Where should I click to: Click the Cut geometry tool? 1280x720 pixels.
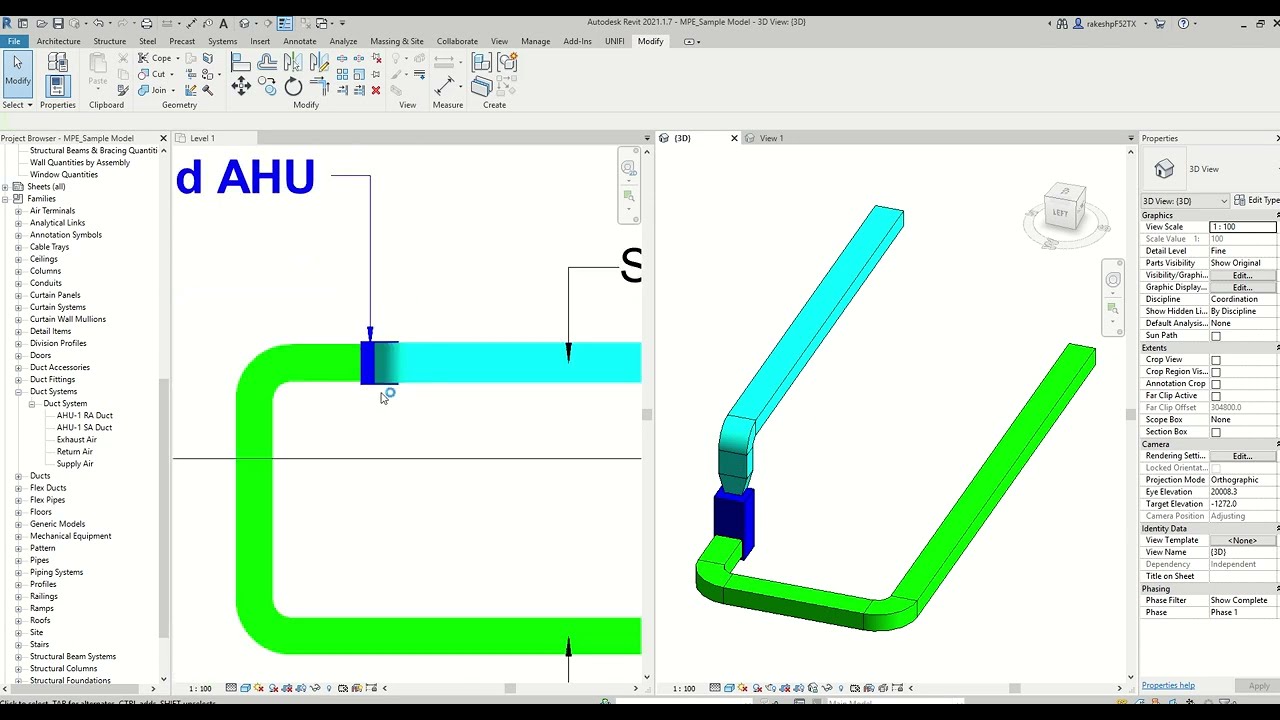click(143, 74)
